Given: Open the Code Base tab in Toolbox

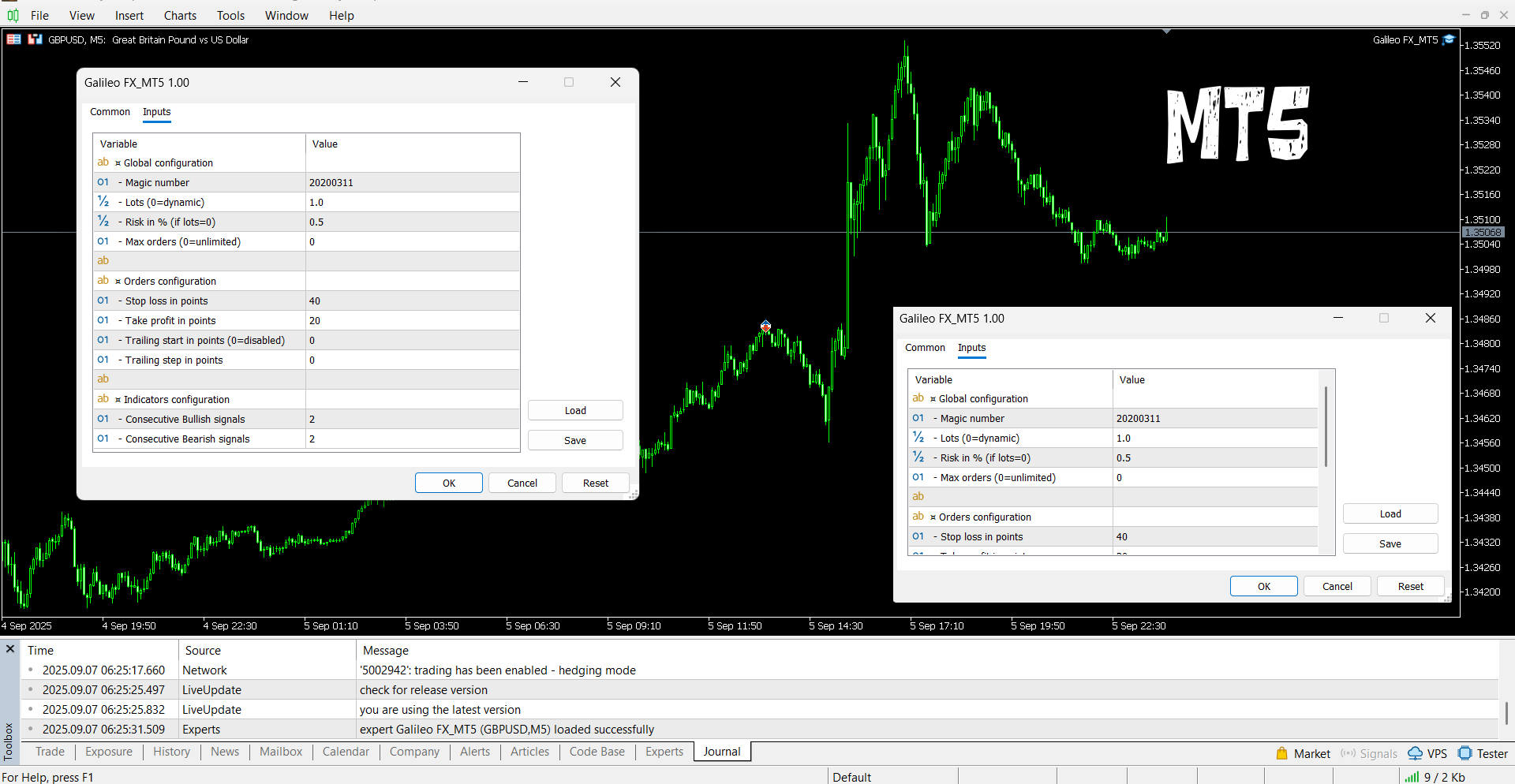Looking at the screenshot, I should (x=597, y=752).
